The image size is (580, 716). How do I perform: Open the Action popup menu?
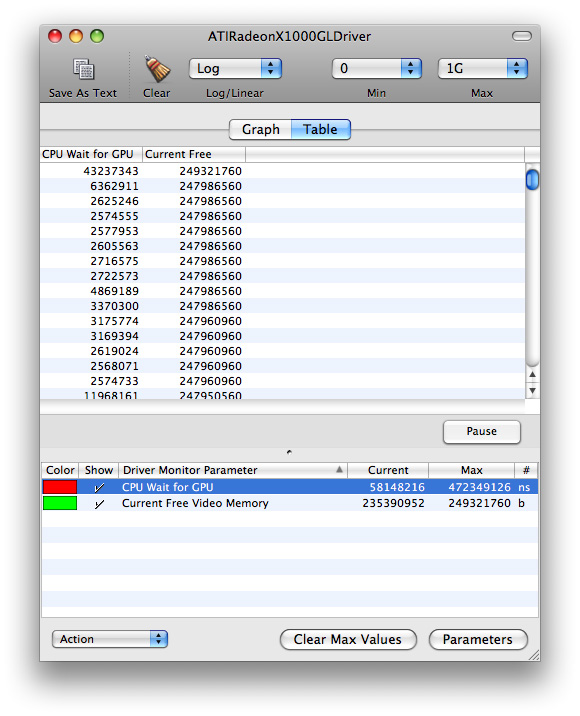coord(110,639)
